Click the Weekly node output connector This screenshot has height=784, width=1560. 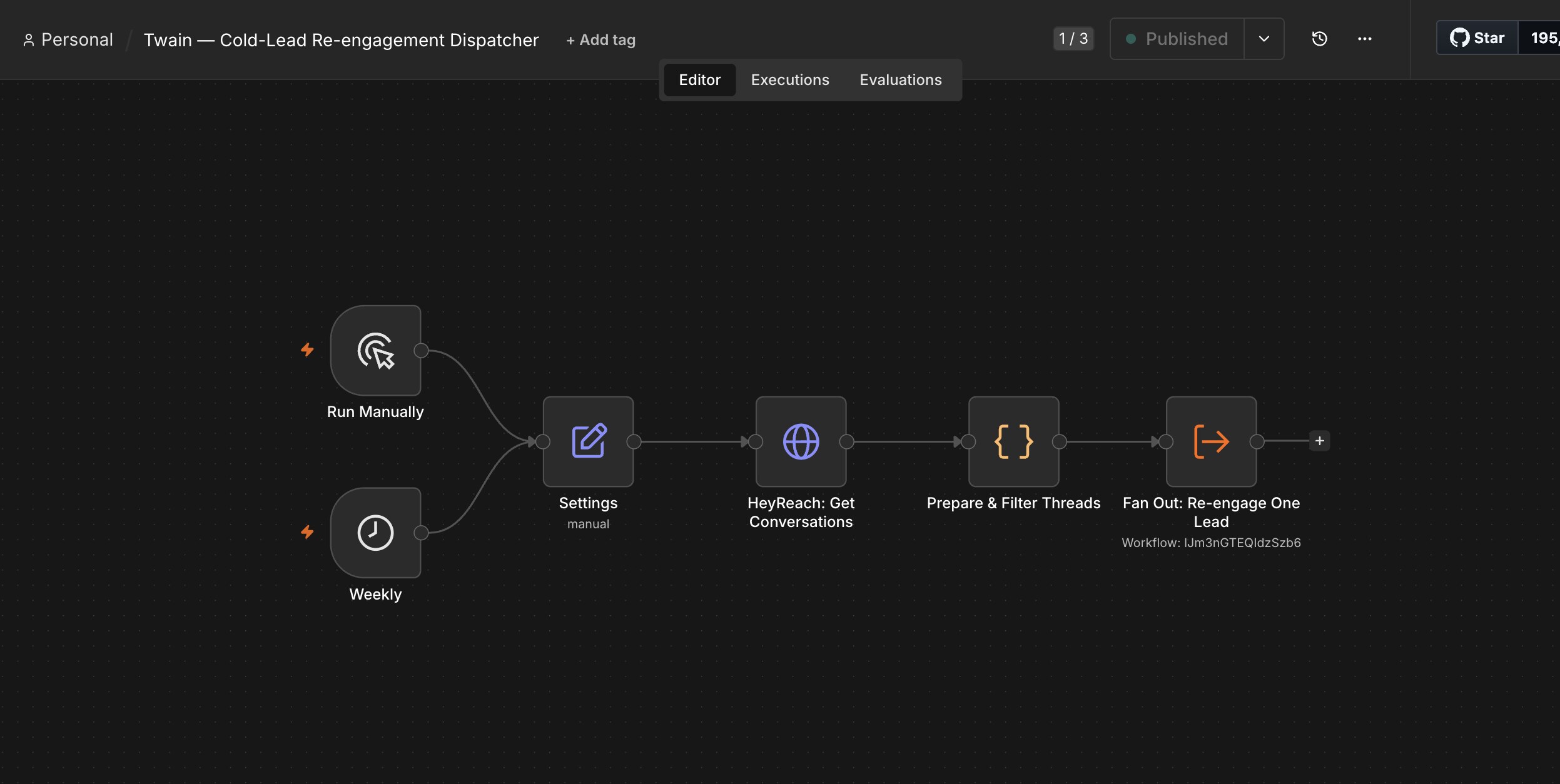pos(422,533)
